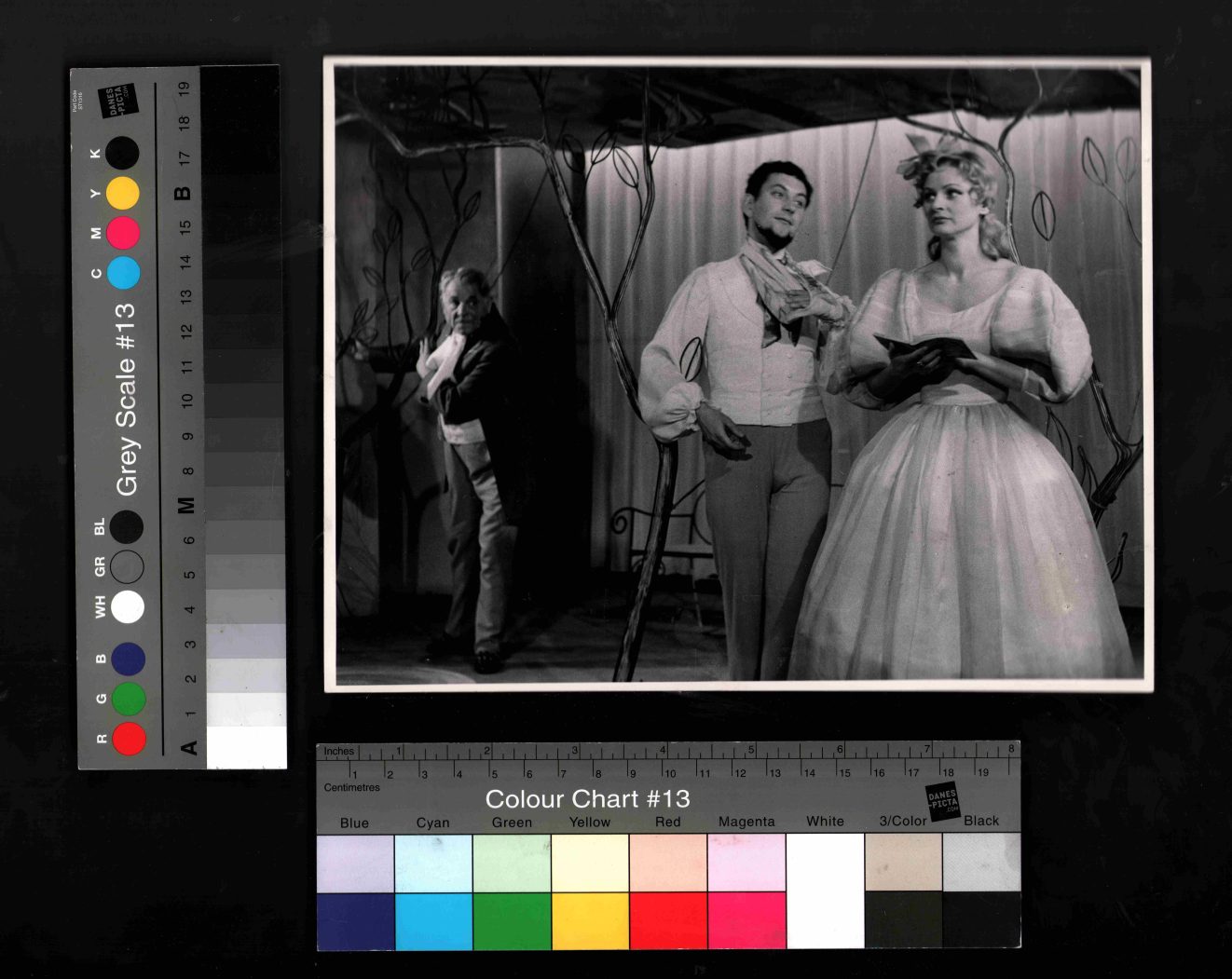Pick the saturated red swatch under Red
1232x979 pixels.
pos(668,920)
